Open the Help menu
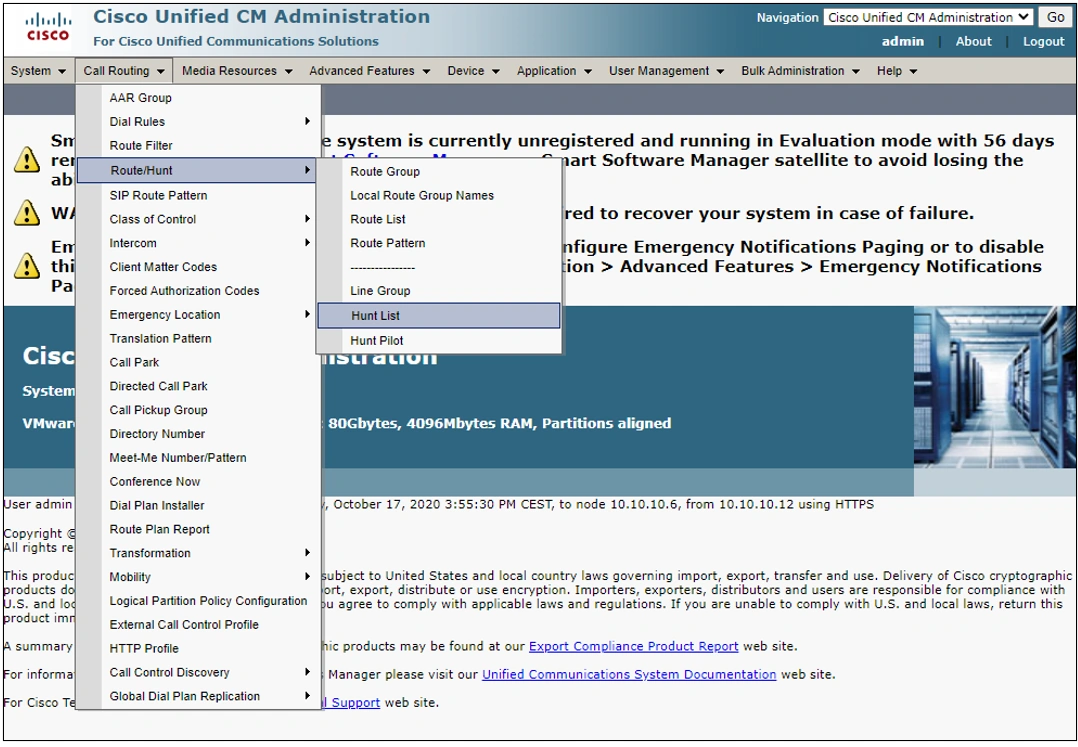This screenshot has height=747, width=1078. pyautogui.click(x=896, y=71)
